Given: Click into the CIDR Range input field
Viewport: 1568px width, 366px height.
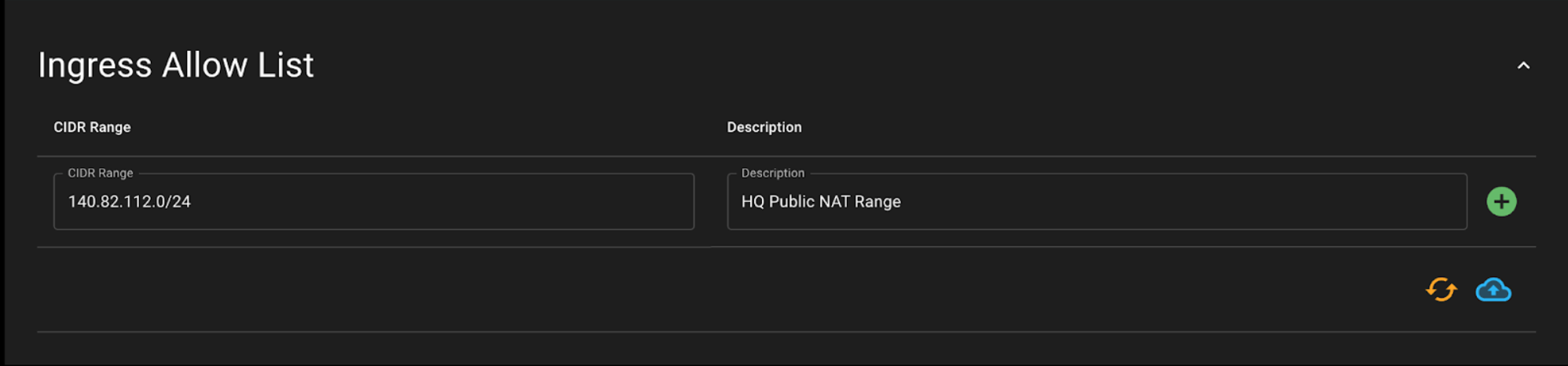Looking at the screenshot, I should coord(373,202).
